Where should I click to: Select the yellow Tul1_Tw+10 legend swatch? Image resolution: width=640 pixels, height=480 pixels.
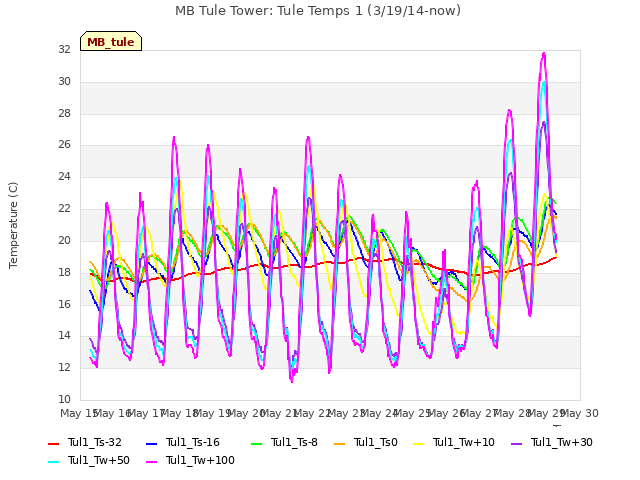pos(419,443)
